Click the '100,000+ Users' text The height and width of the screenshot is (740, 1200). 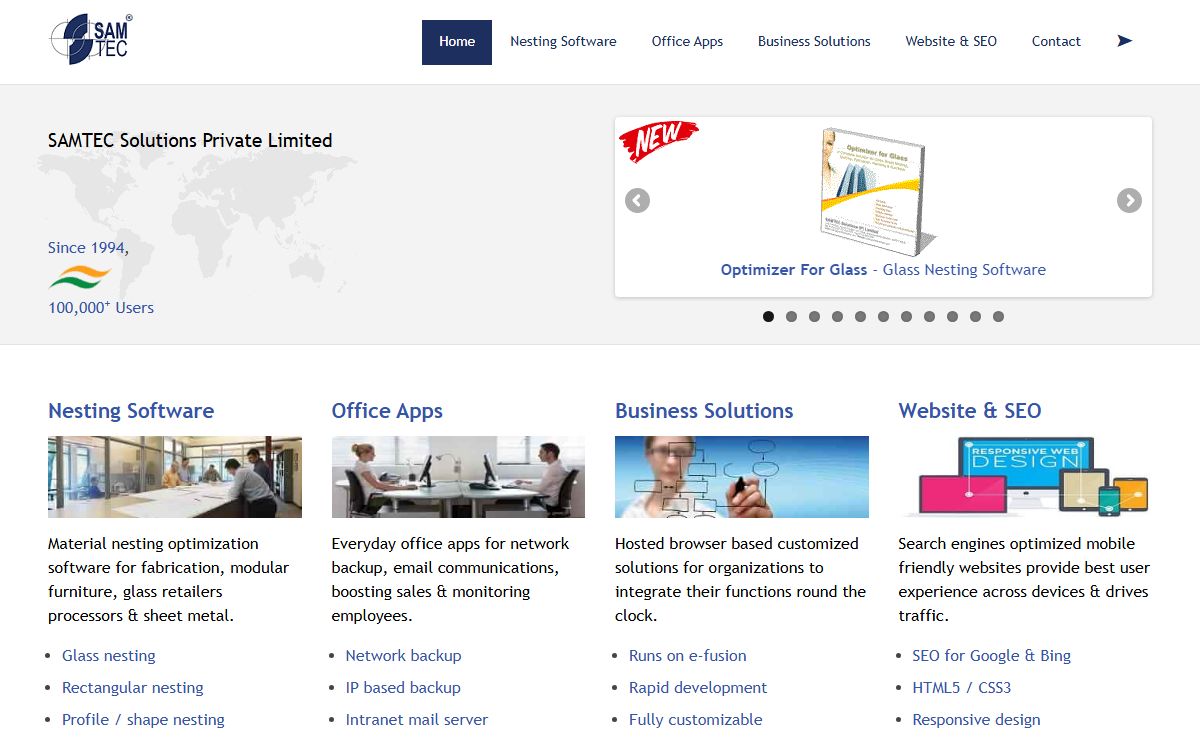point(101,308)
